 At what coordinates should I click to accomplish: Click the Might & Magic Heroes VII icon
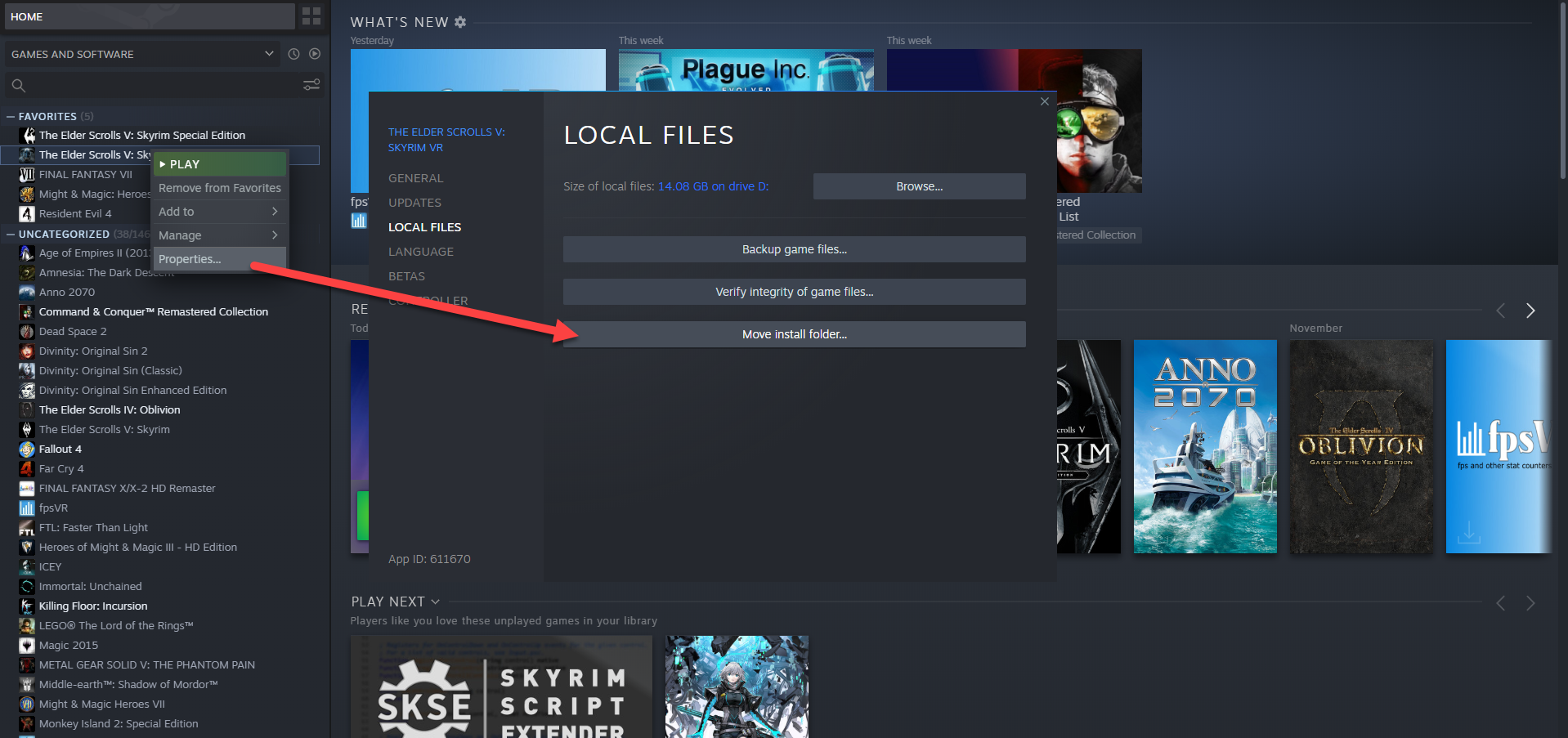click(x=27, y=704)
